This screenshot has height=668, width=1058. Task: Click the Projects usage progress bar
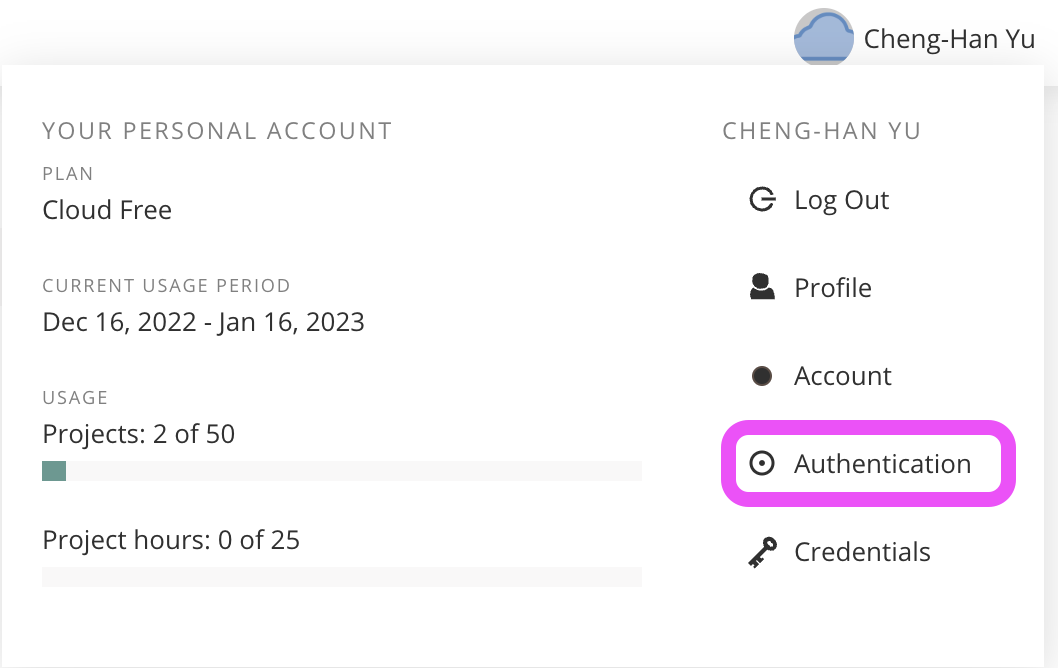coord(341,471)
